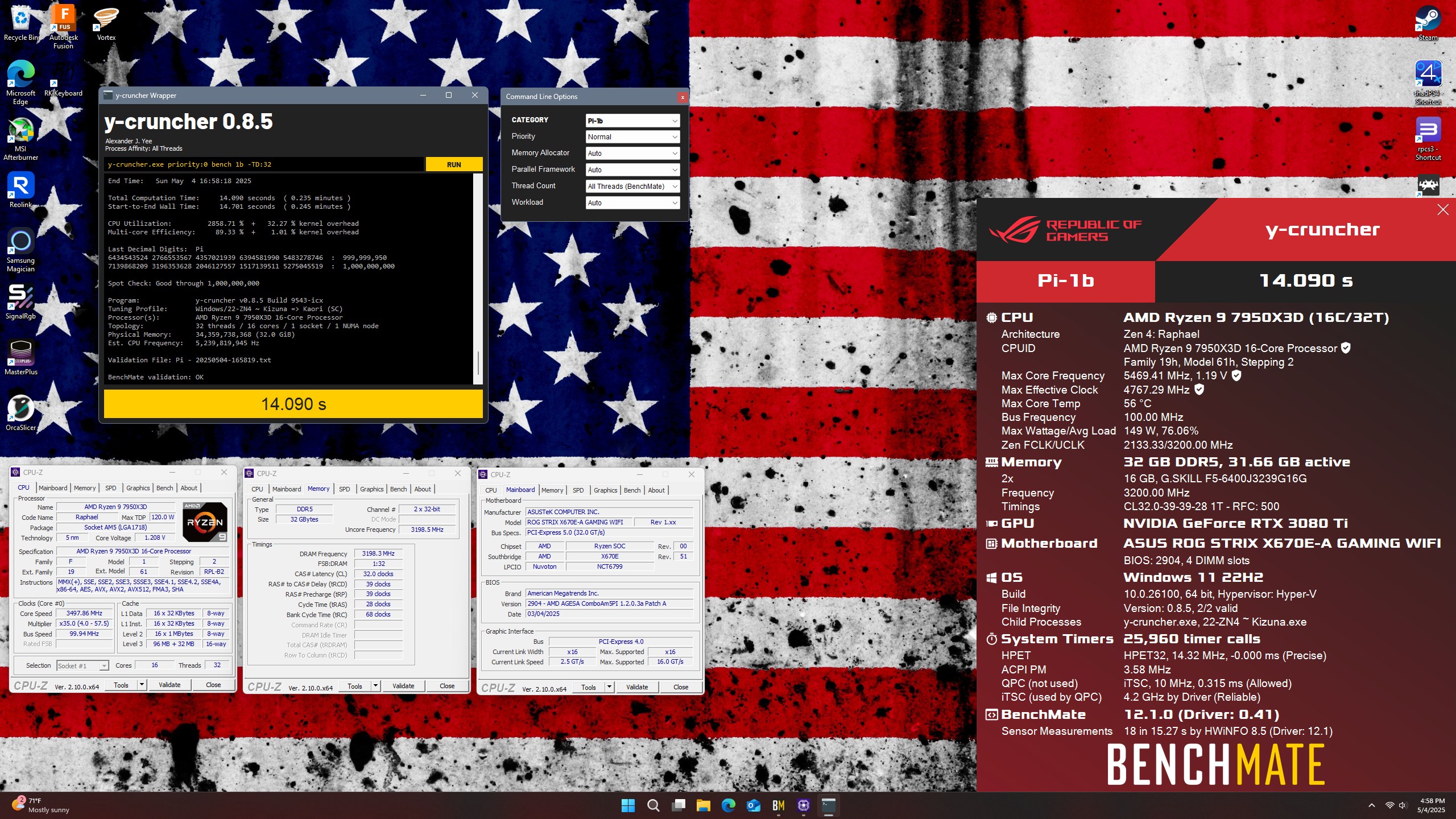The height and width of the screenshot is (819, 1456).
Task: Close the BenchMate result panel
Action: (1443, 210)
